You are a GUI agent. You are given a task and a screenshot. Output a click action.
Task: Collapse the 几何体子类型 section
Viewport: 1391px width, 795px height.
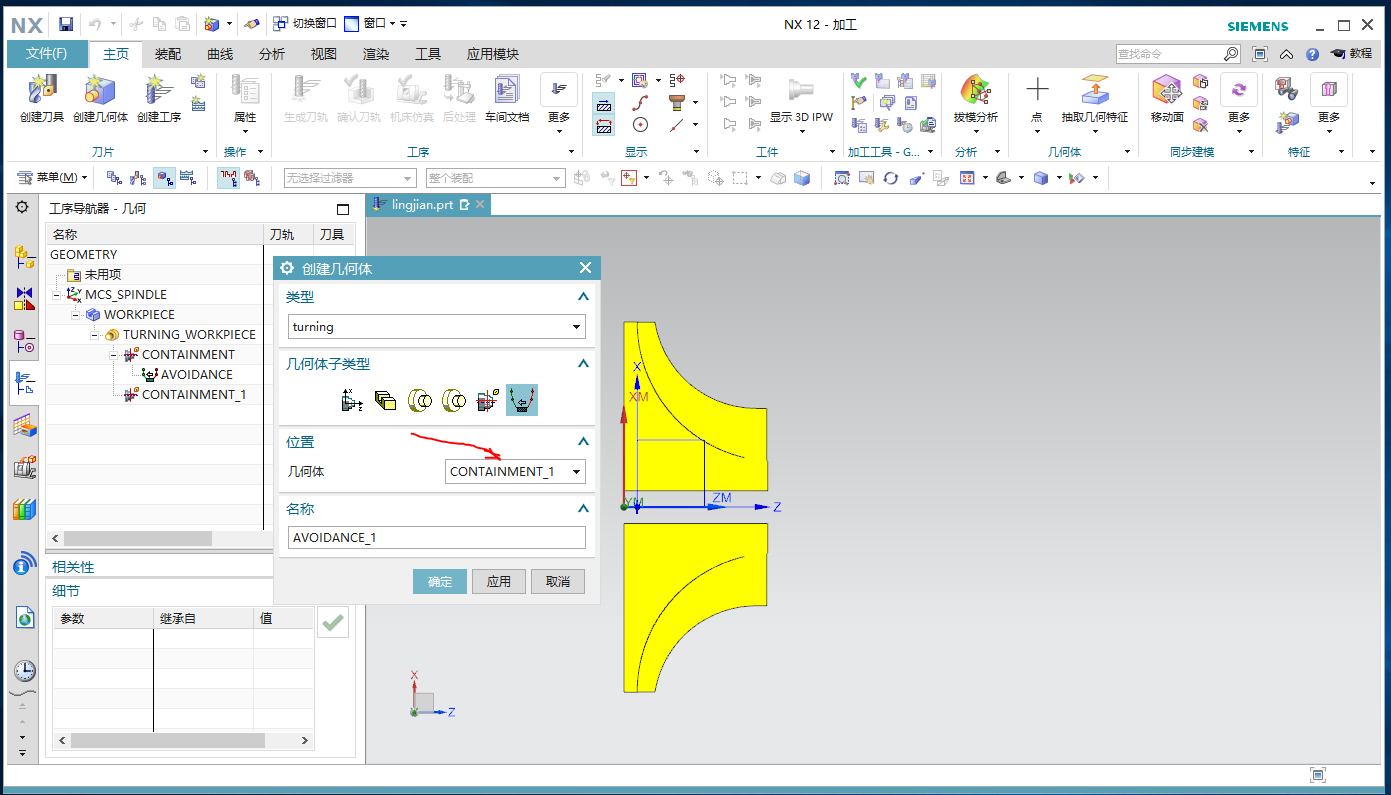[583, 364]
